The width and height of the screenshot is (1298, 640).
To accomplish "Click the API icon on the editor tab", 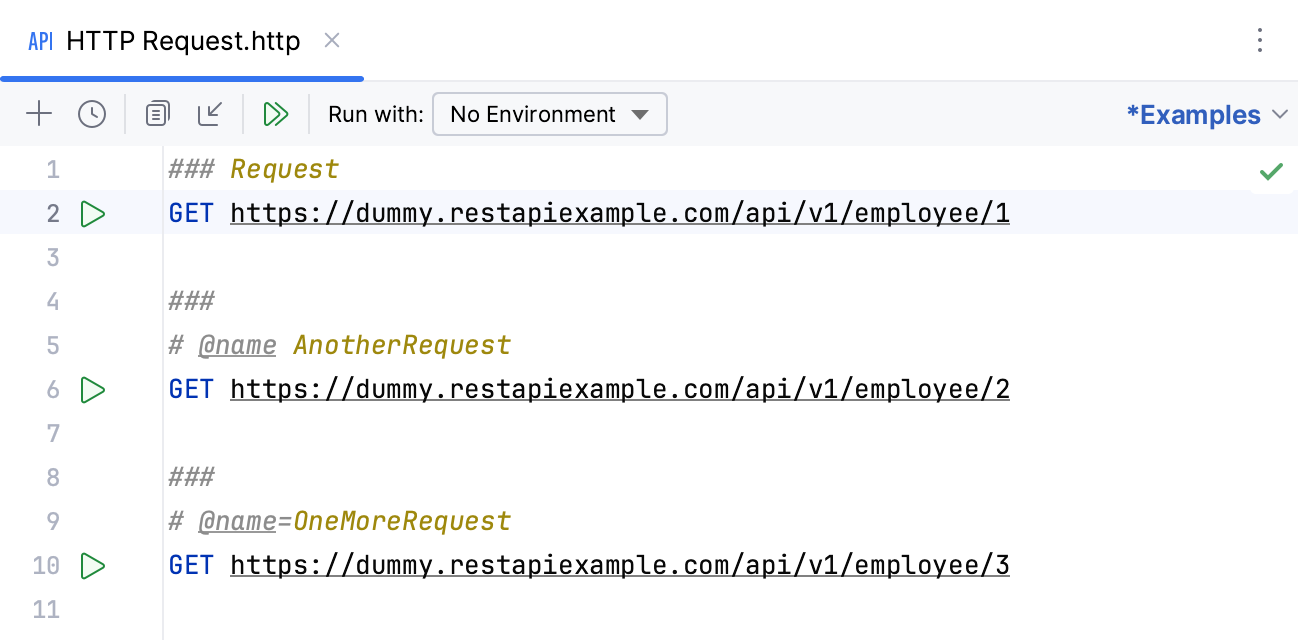I will [39, 42].
